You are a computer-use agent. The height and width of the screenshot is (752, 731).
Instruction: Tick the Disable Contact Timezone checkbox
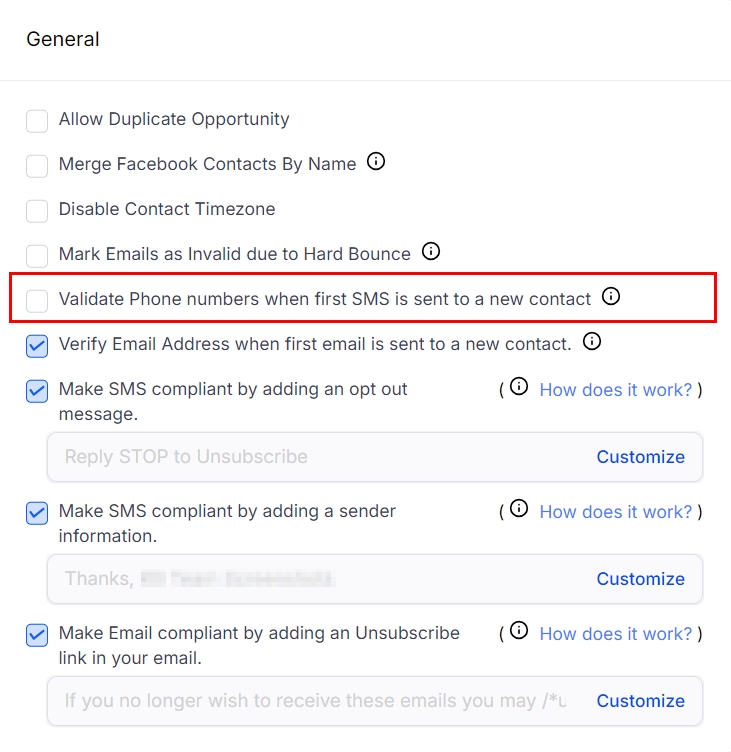point(37,211)
